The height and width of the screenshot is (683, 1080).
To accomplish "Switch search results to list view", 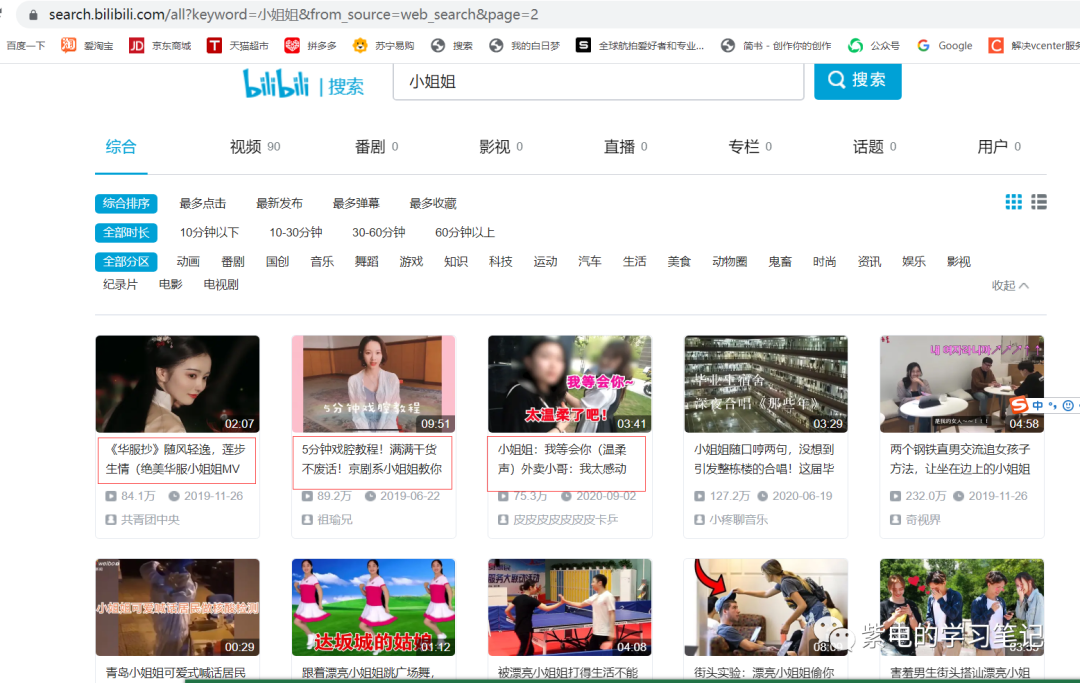I will (x=1038, y=201).
